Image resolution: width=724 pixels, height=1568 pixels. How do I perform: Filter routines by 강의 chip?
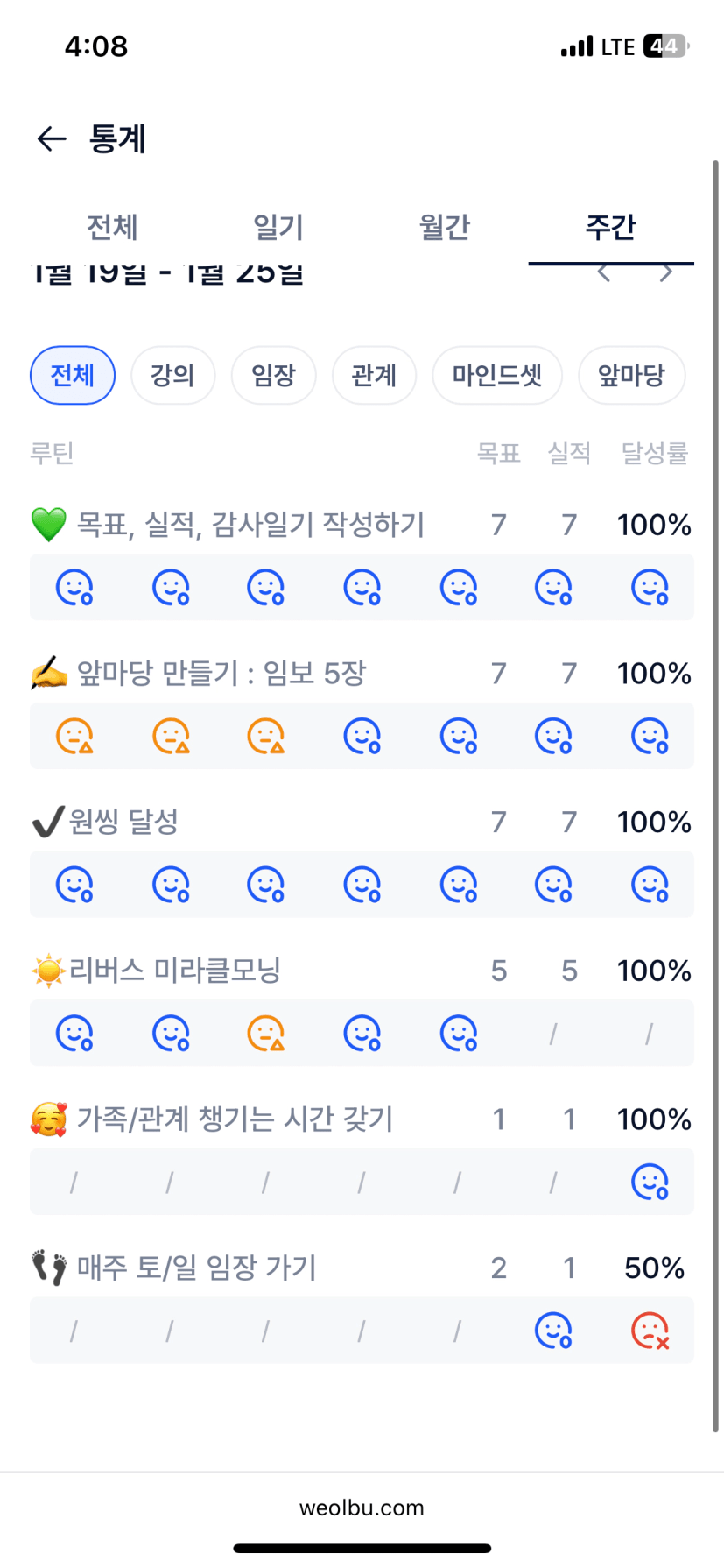[x=172, y=376]
